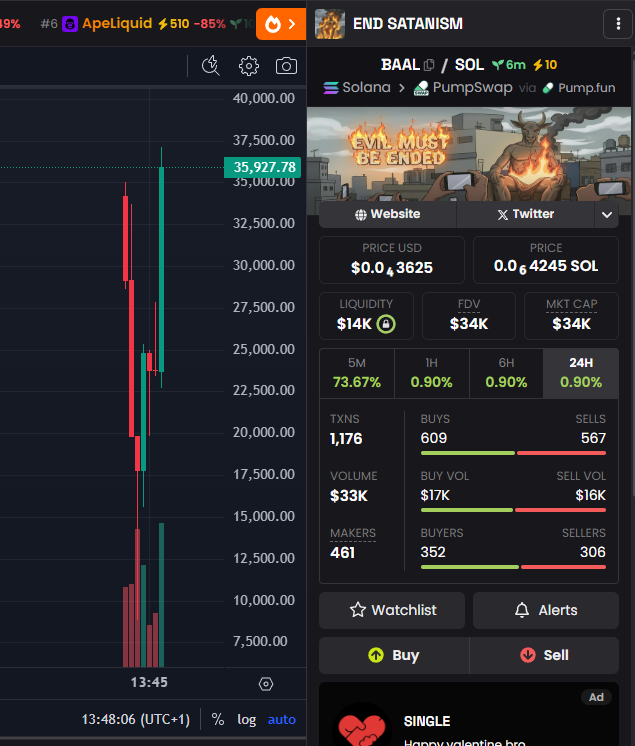Open chart settings gear

[249, 66]
